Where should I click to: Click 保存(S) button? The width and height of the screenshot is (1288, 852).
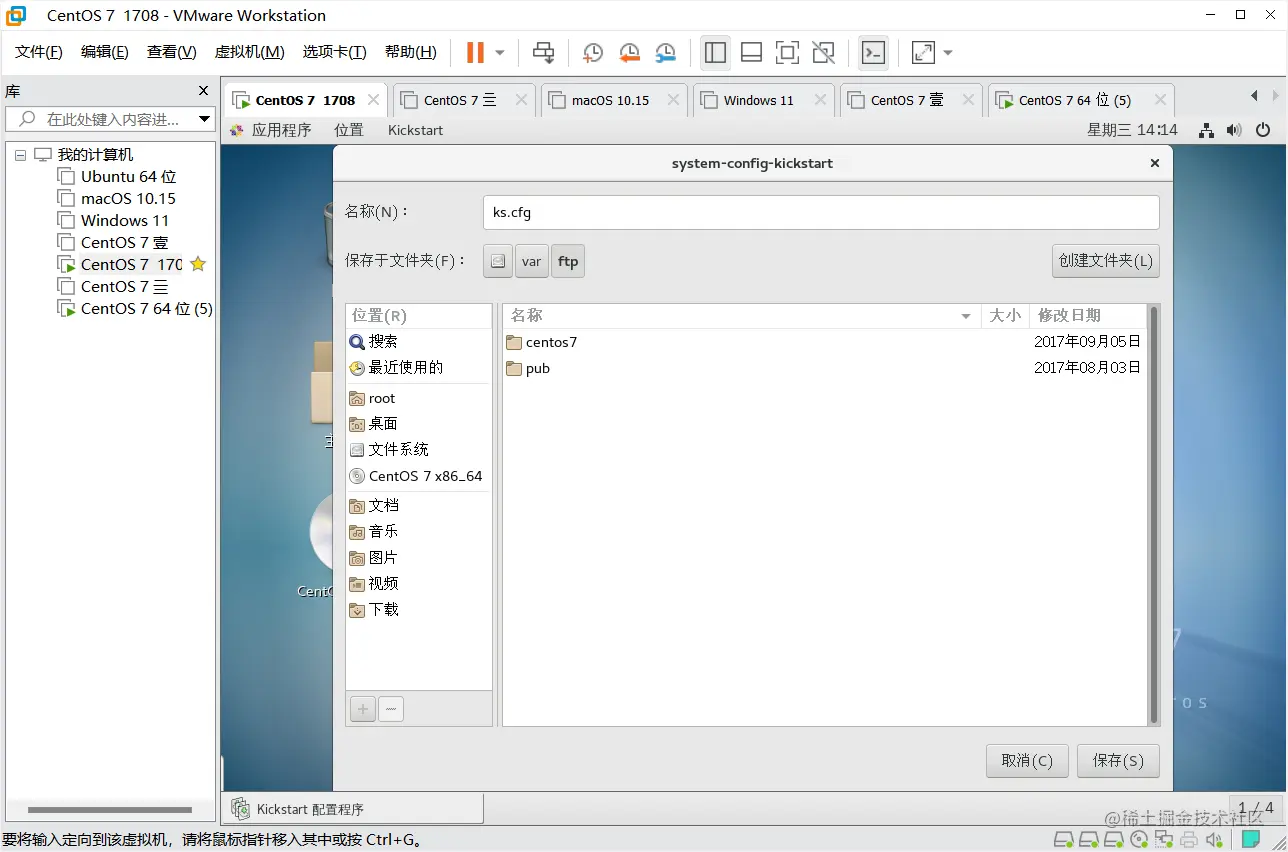pyautogui.click(x=1118, y=761)
